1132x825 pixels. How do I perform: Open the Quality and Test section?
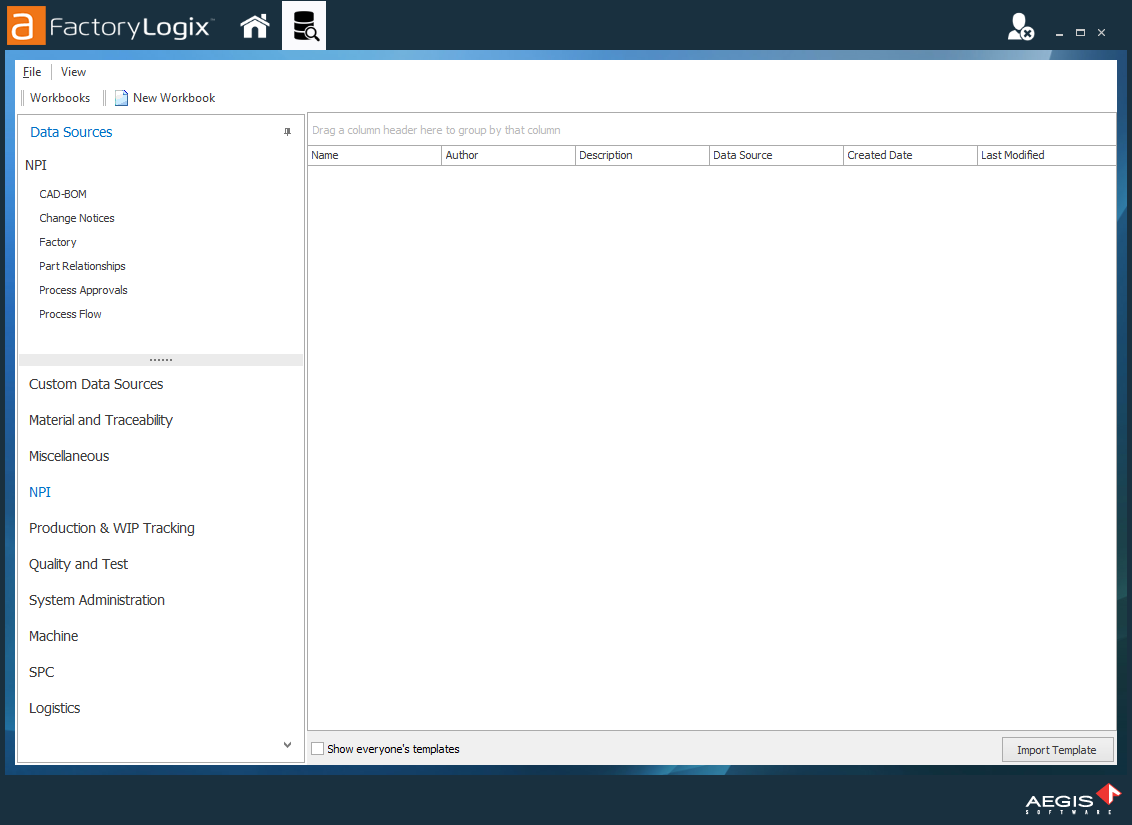click(x=78, y=563)
